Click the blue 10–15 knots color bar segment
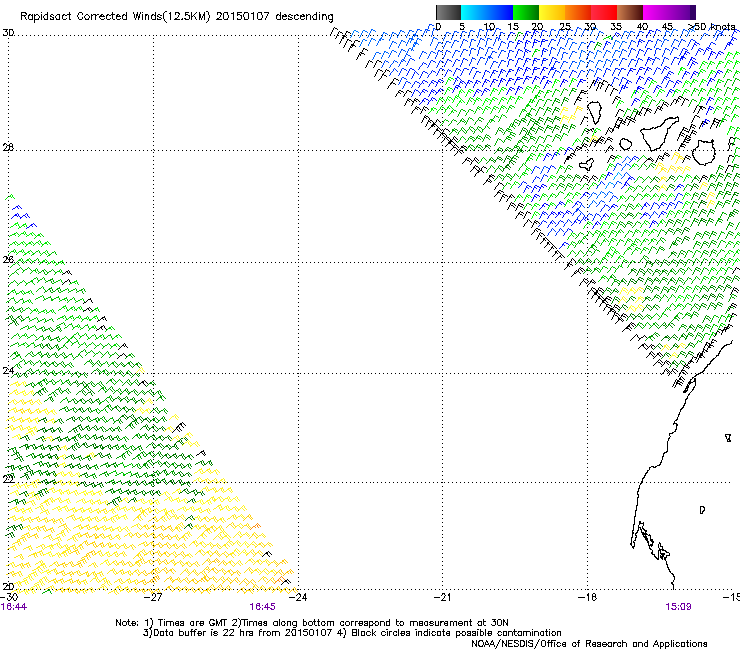 (x=500, y=12)
